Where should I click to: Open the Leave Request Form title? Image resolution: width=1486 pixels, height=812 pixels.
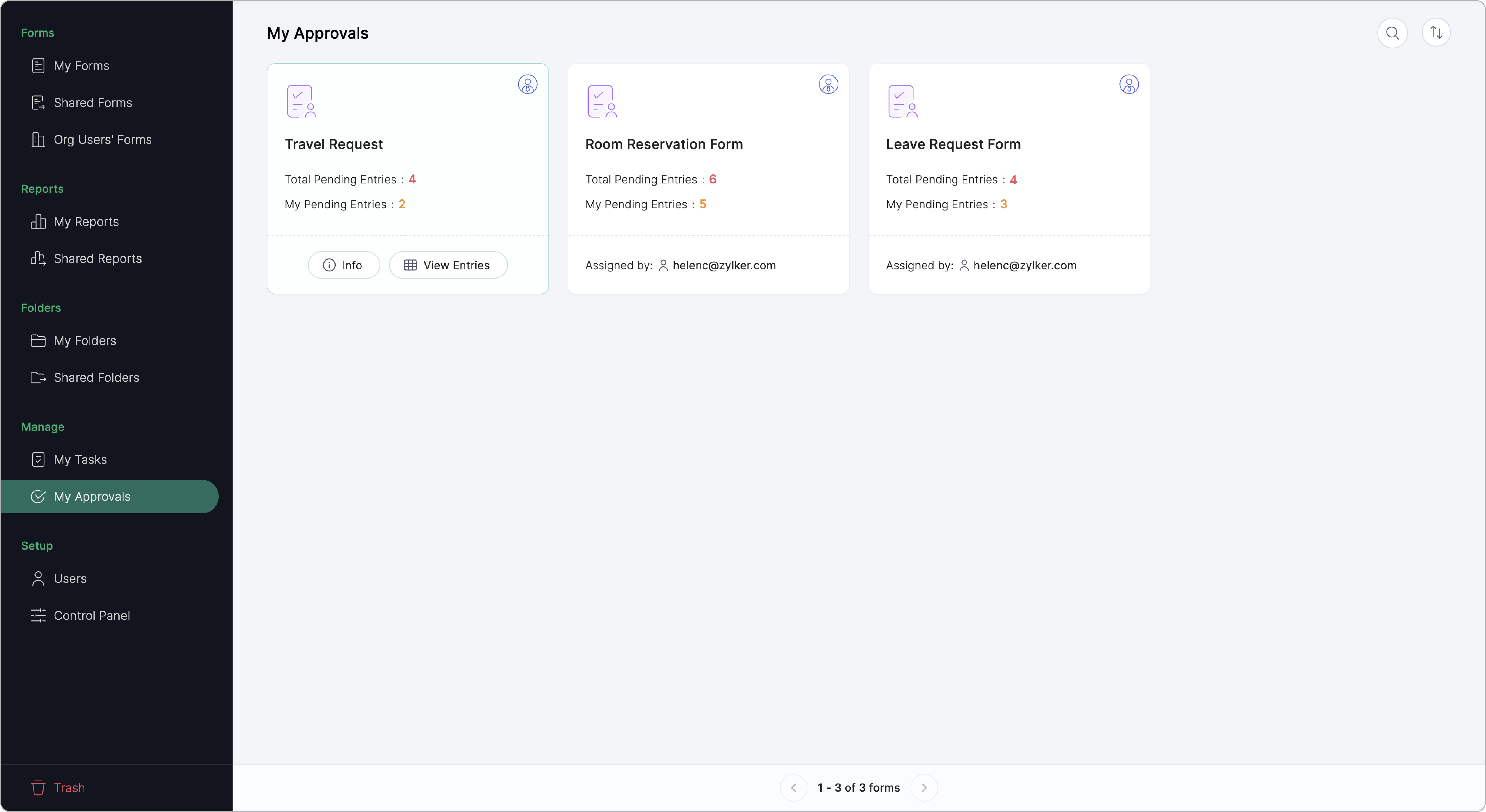pos(953,144)
